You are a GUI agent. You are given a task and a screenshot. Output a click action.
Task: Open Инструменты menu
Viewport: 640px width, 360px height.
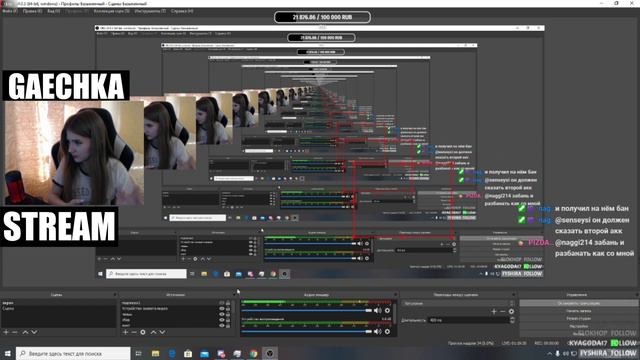pos(150,11)
